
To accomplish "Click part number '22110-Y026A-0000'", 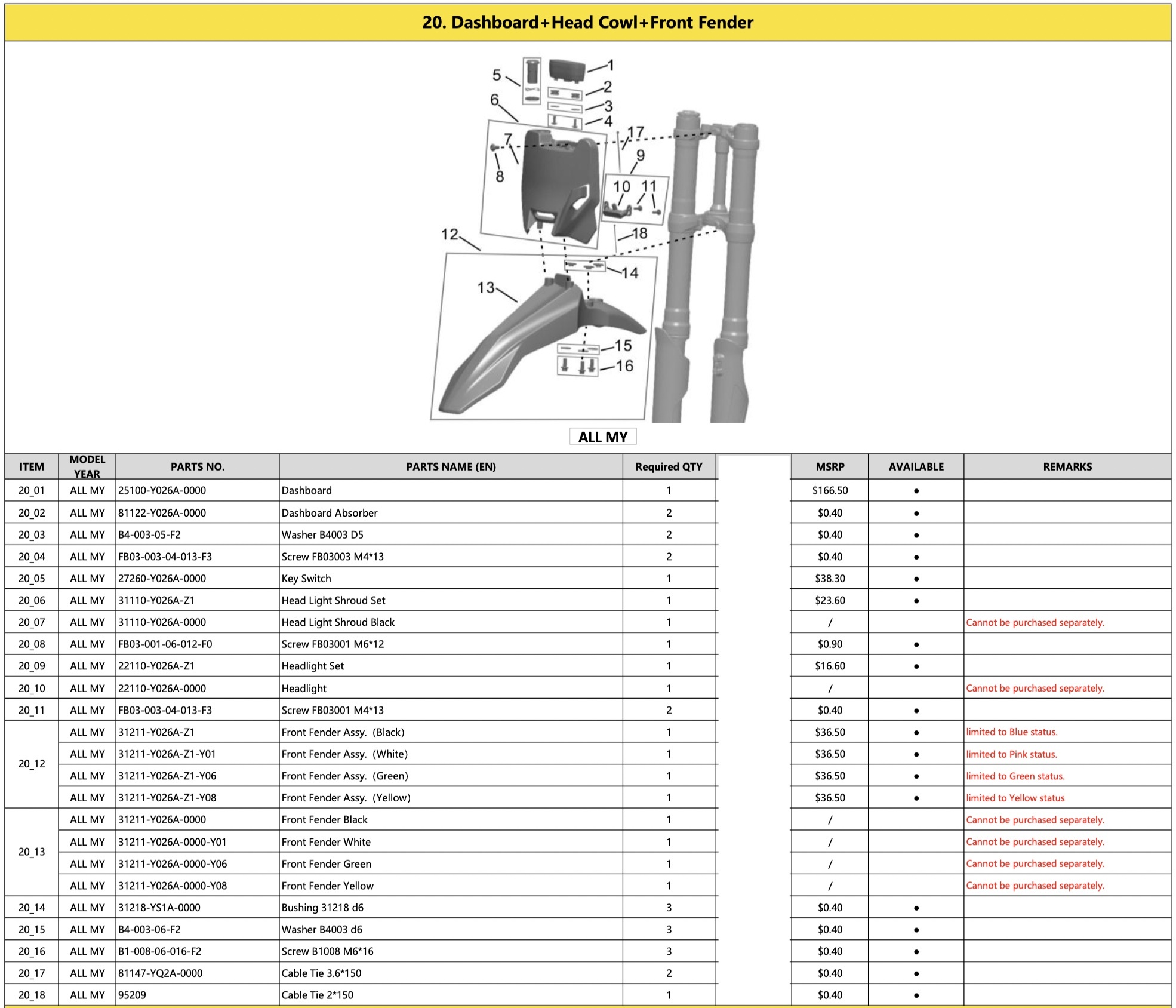I will coord(162,688).
